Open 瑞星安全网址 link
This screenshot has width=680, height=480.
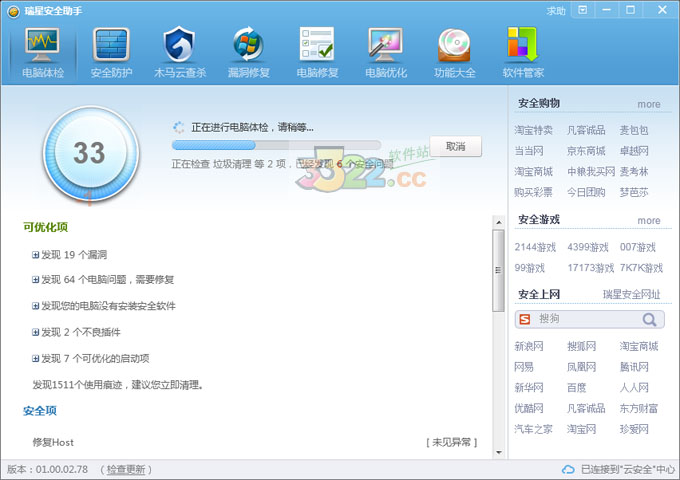tap(631, 295)
